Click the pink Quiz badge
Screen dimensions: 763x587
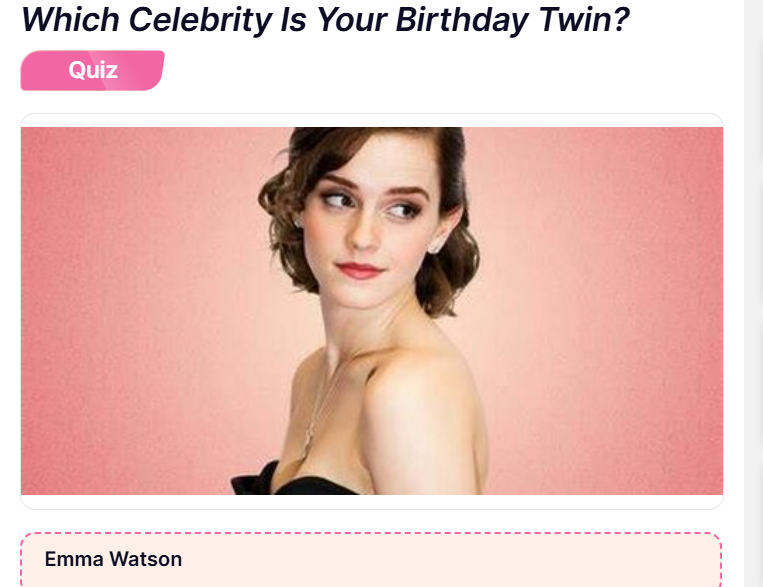[x=92, y=71]
